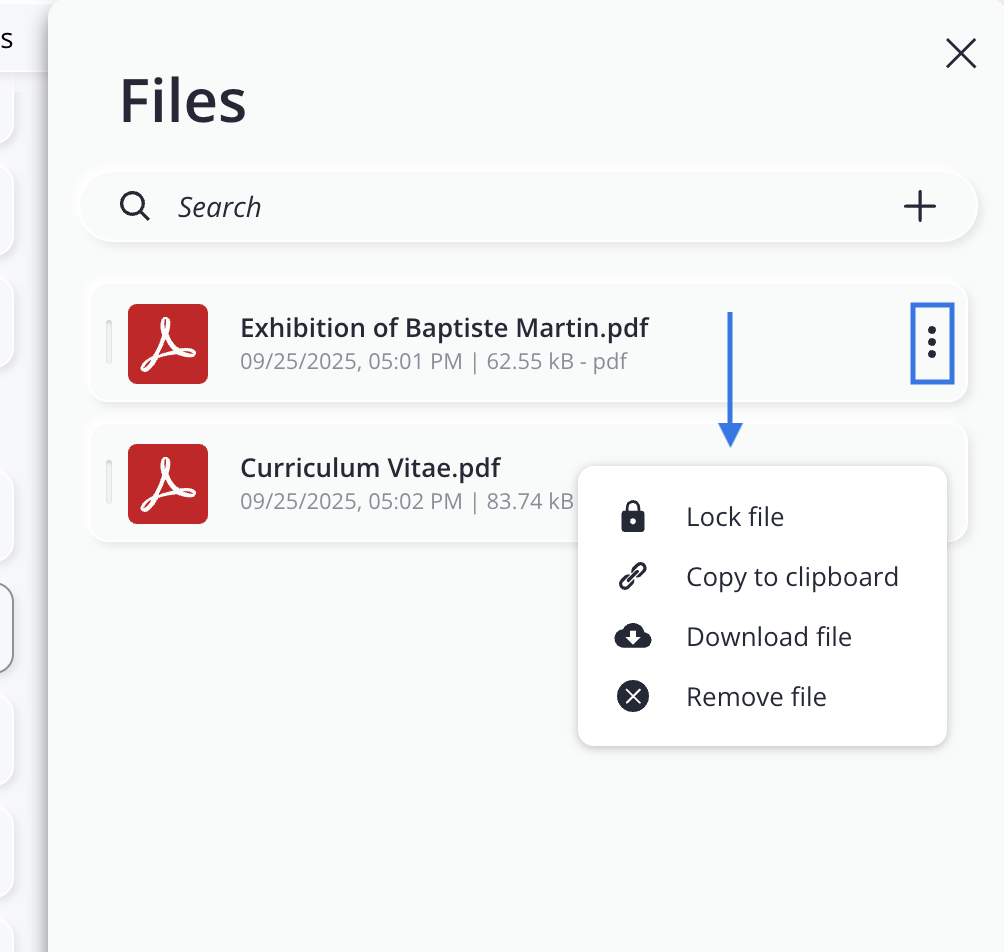The width and height of the screenshot is (1004, 952).
Task: Choose Copy to clipboard menu entry
Action: pos(792,577)
